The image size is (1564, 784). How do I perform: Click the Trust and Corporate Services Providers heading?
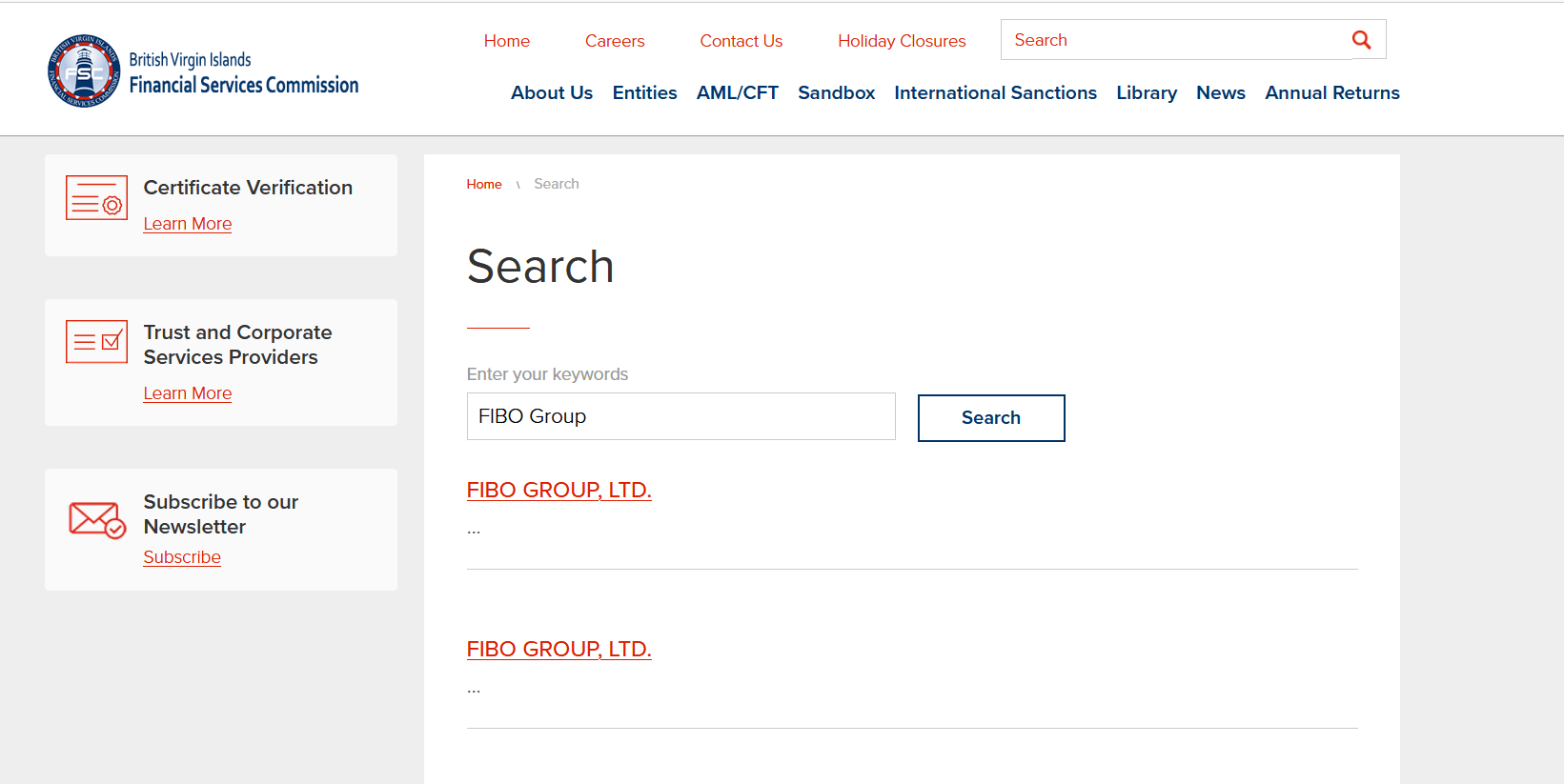238,345
